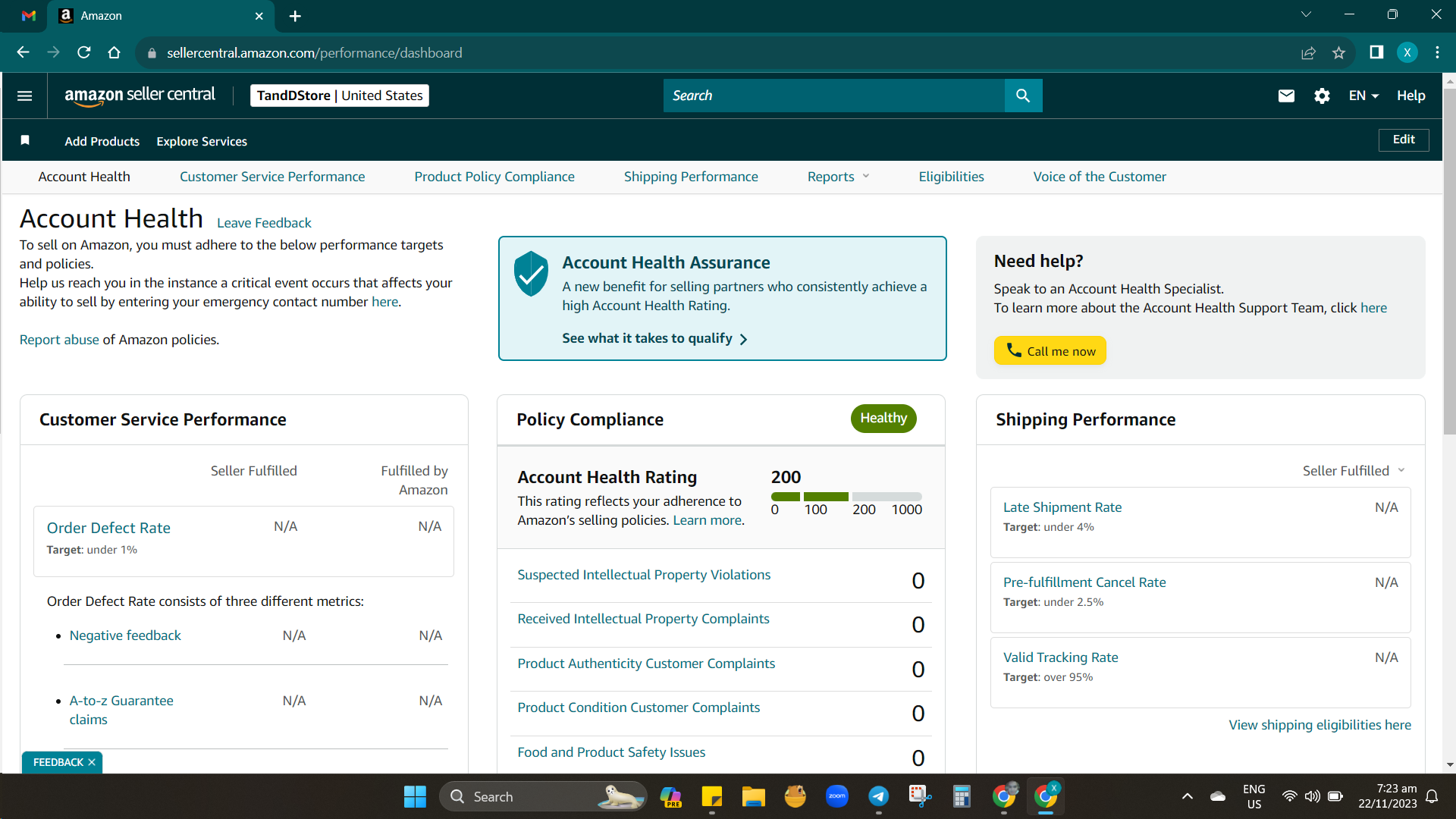Click the Edit button
The image size is (1456, 819).
pyautogui.click(x=1404, y=140)
